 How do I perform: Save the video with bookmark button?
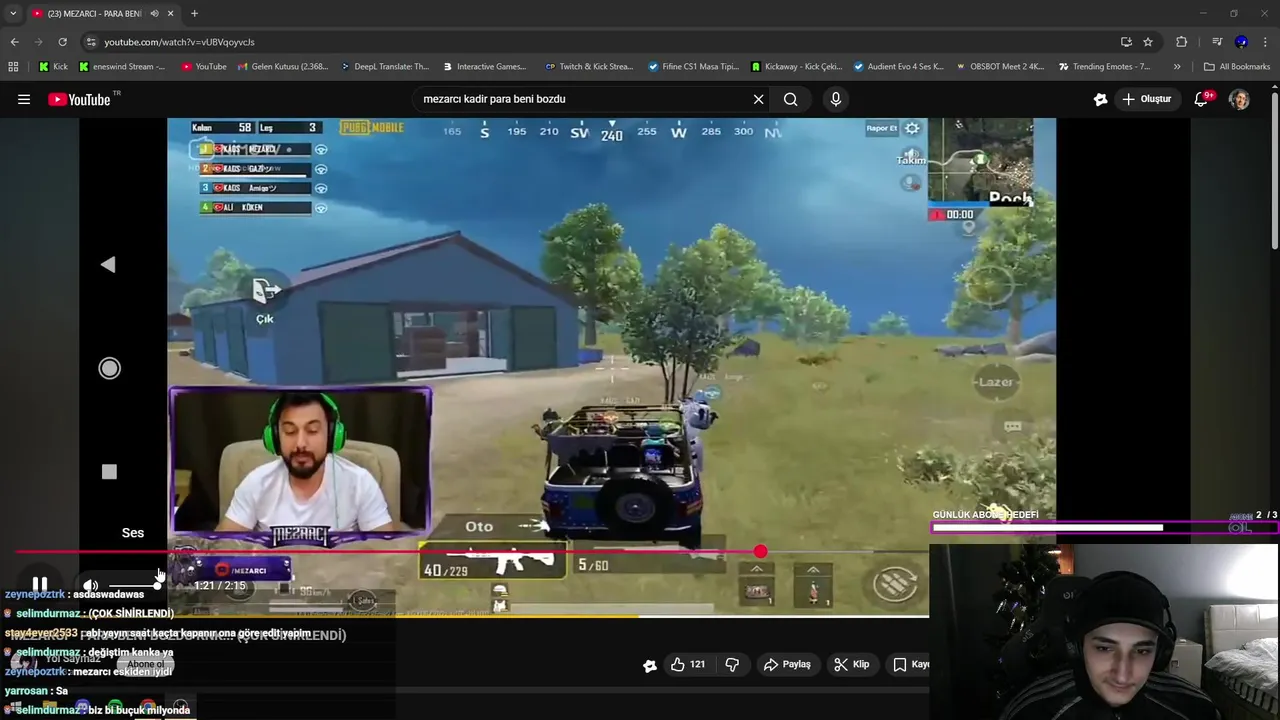[x=911, y=664]
